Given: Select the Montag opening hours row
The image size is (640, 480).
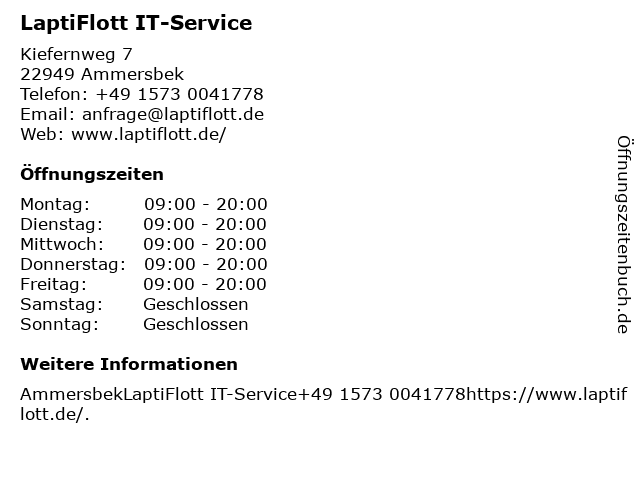Looking at the screenshot, I should [x=144, y=204].
